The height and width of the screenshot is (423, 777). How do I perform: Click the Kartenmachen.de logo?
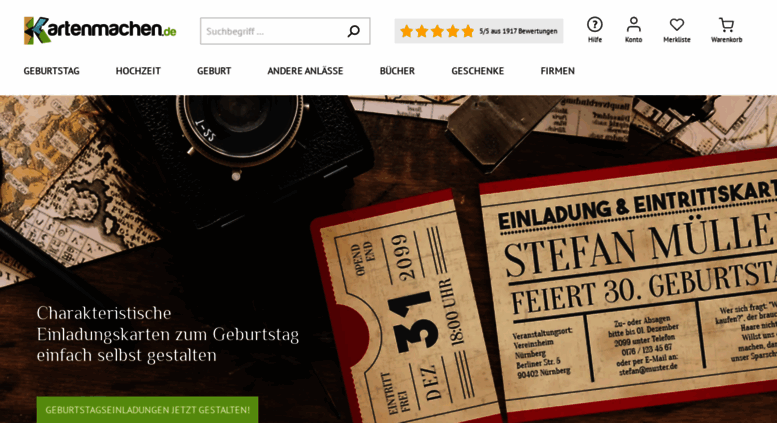pyautogui.click(x=100, y=30)
